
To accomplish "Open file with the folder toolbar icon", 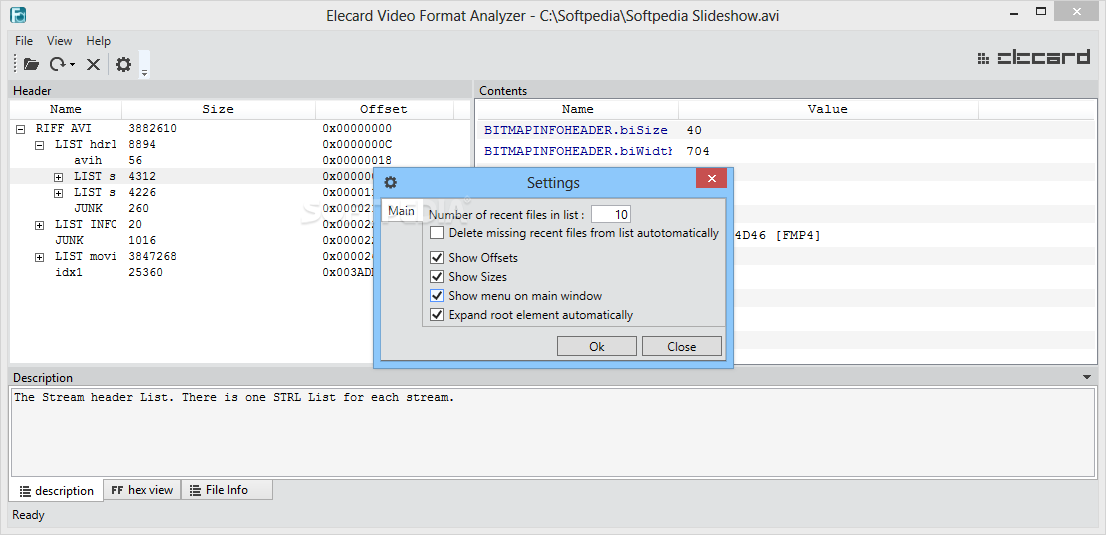I will pyautogui.click(x=31, y=64).
